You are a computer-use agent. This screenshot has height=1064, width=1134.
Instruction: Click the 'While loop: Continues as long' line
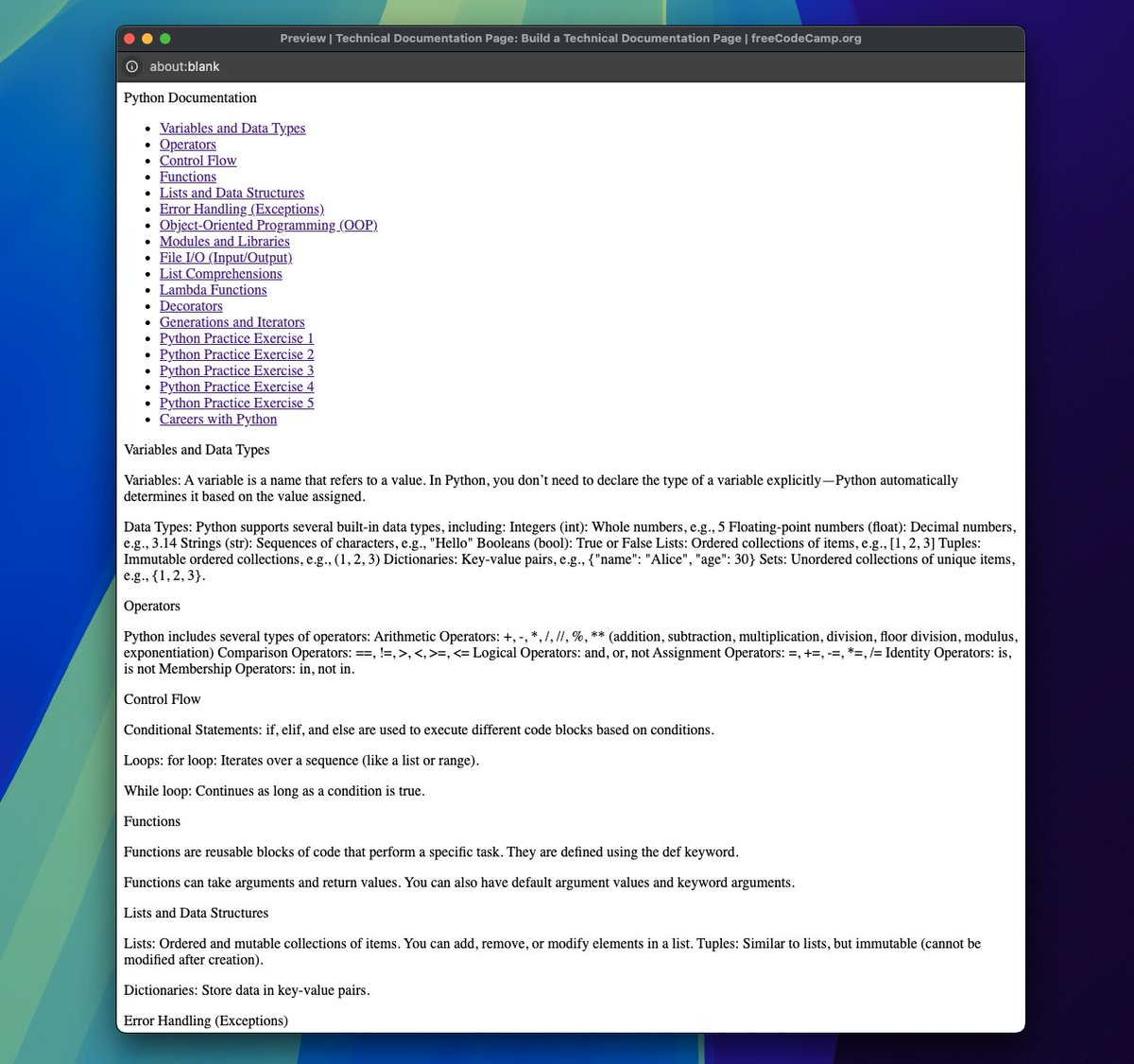tap(274, 791)
